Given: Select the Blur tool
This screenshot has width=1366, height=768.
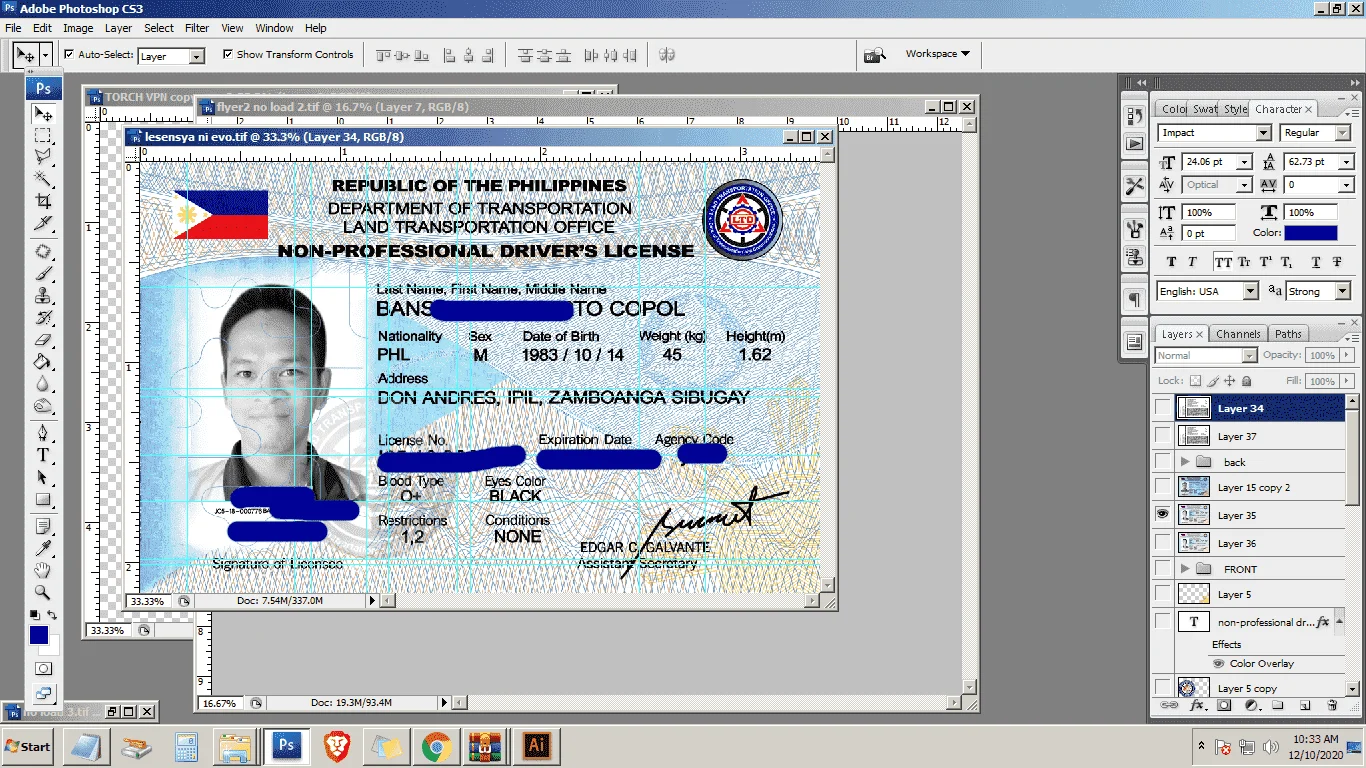Looking at the screenshot, I should [x=43, y=384].
